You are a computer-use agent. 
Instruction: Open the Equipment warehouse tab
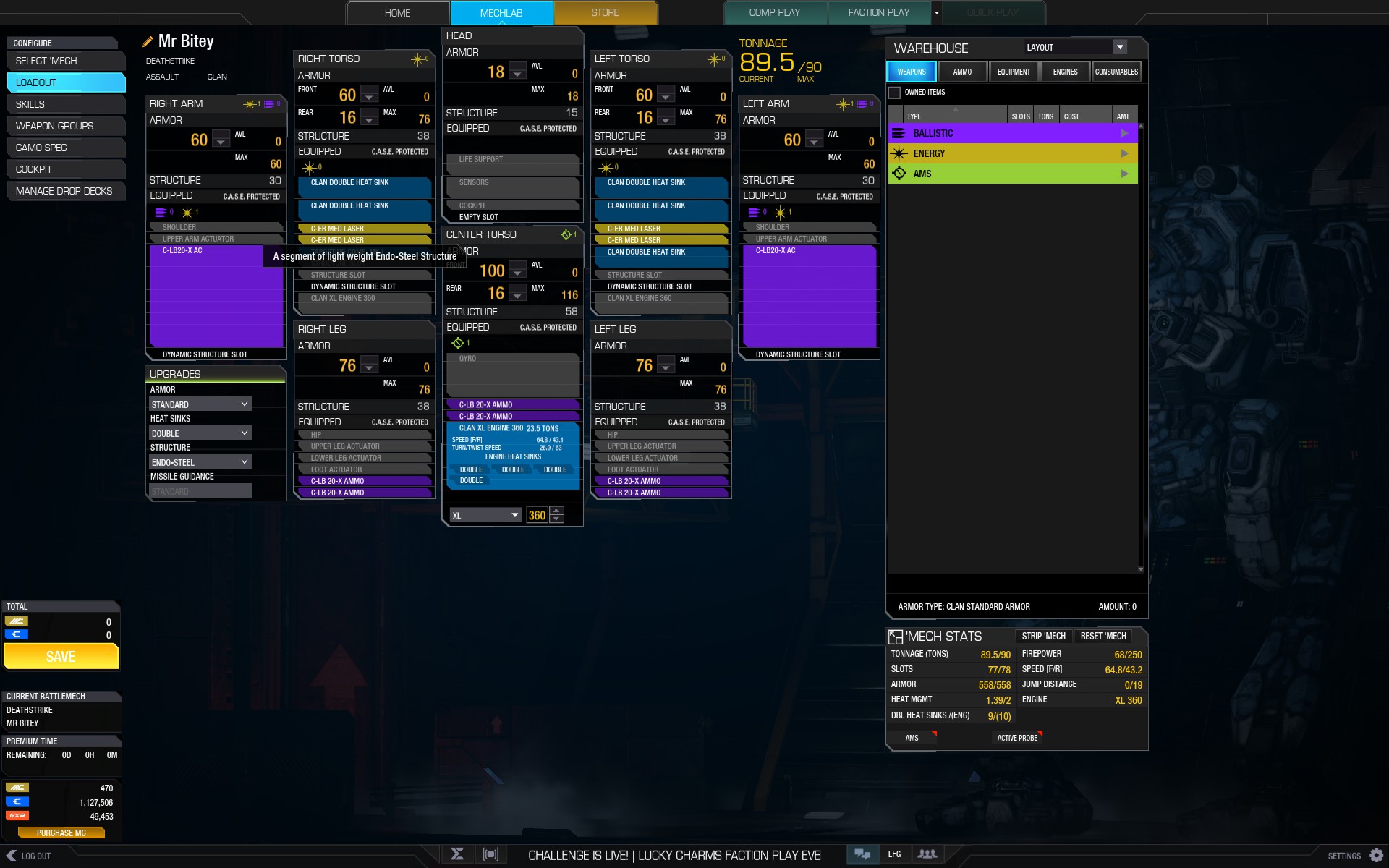pyautogui.click(x=1014, y=72)
